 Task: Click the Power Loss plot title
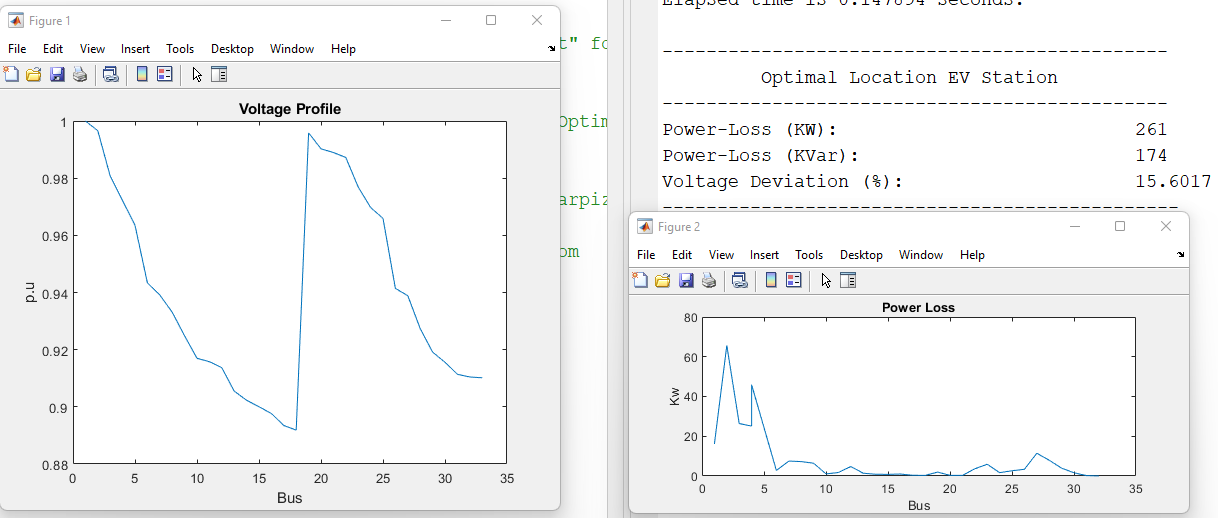[918, 307]
